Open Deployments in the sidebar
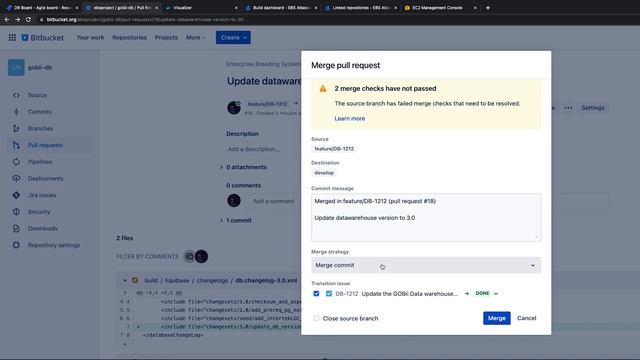640x360 pixels. click(x=45, y=178)
